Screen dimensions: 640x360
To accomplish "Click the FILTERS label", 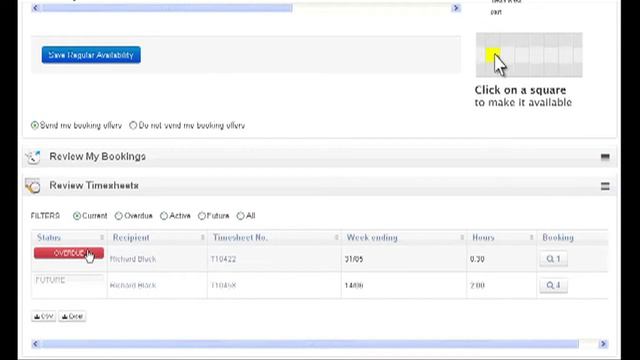I will point(45,216).
